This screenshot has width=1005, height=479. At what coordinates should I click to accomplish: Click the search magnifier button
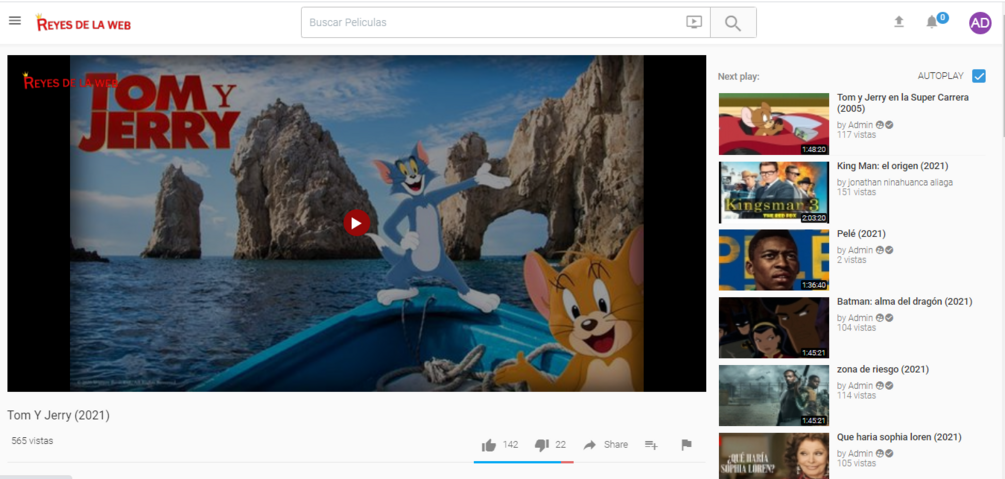pos(733,22)
